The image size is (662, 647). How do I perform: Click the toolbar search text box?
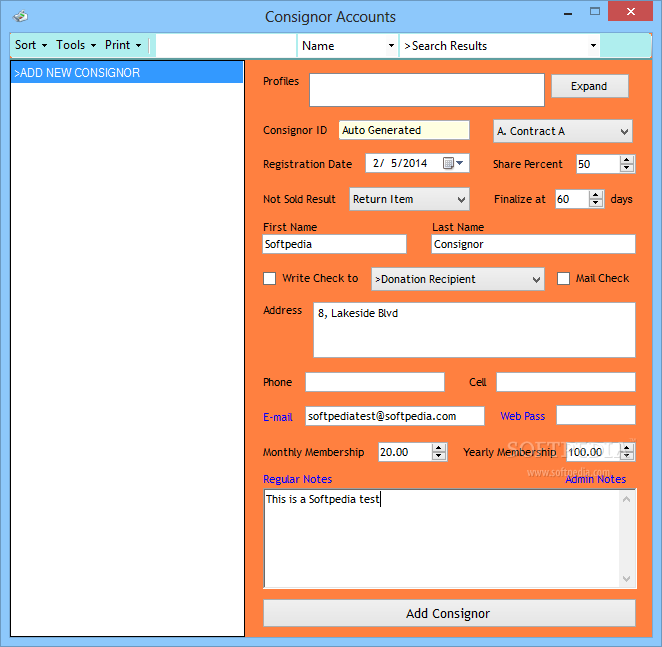tap(226, 46)
